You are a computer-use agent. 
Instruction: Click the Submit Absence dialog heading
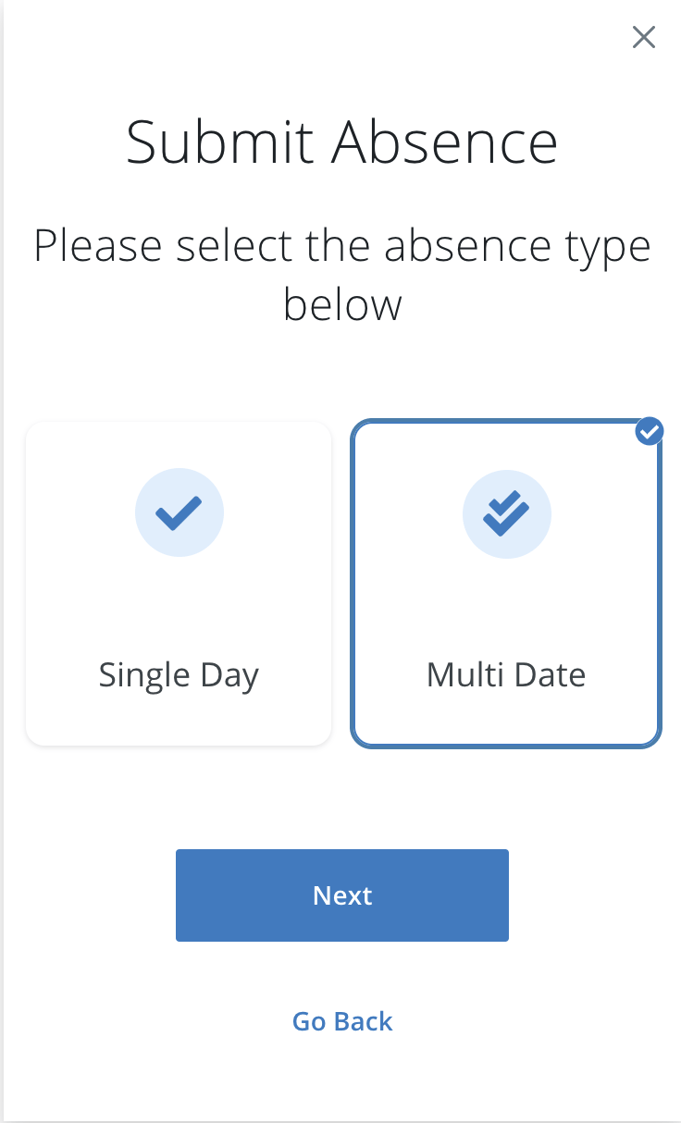342,141
